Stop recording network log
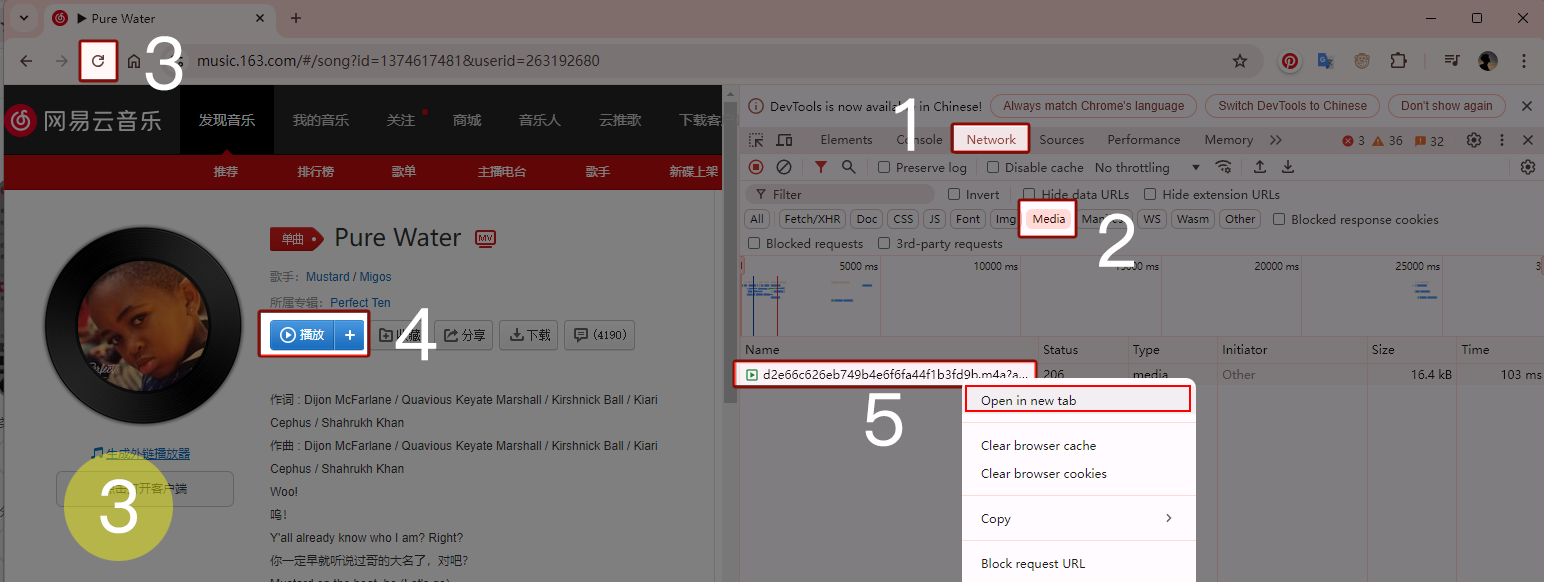 pyautogui.click(x=756, y=167)
